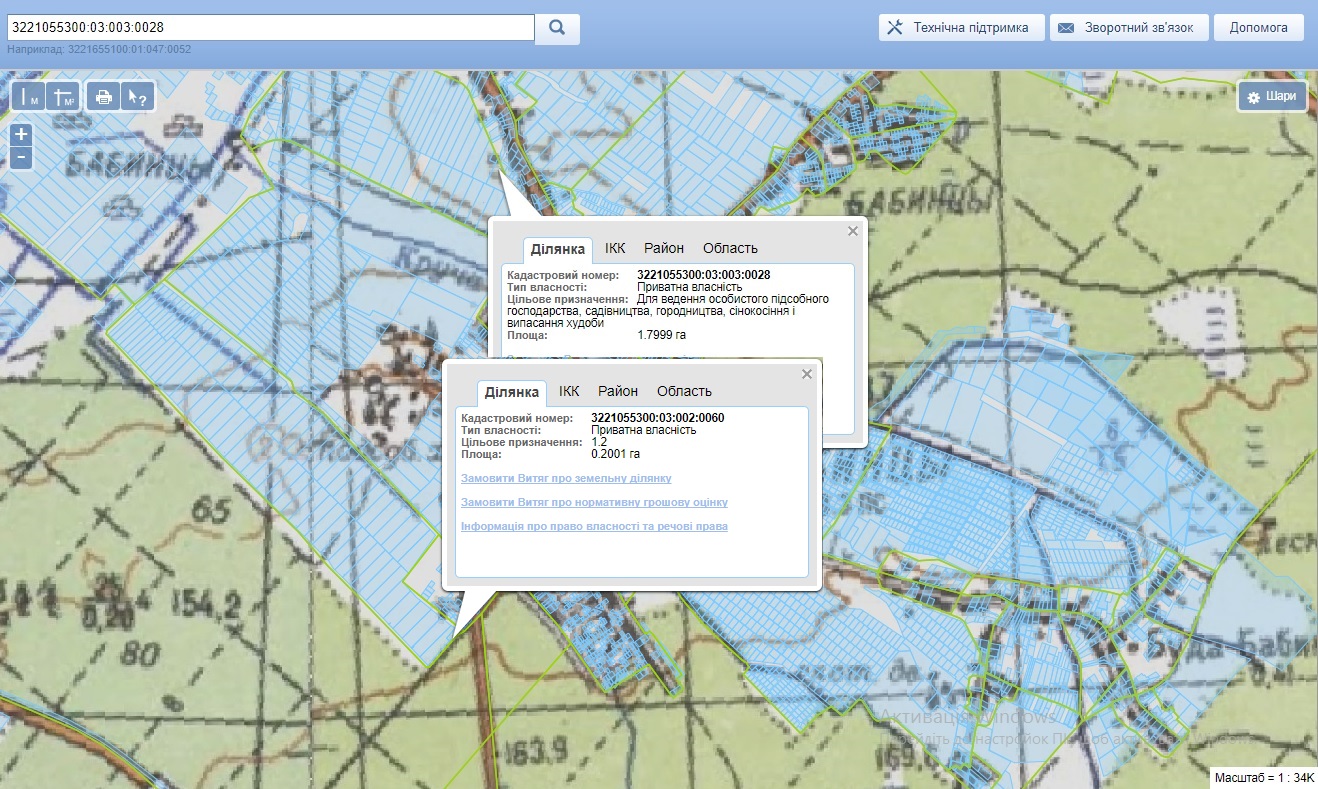Zoom out with the minus button
This screenshot has height=789, width=1318.
point(21,158)
